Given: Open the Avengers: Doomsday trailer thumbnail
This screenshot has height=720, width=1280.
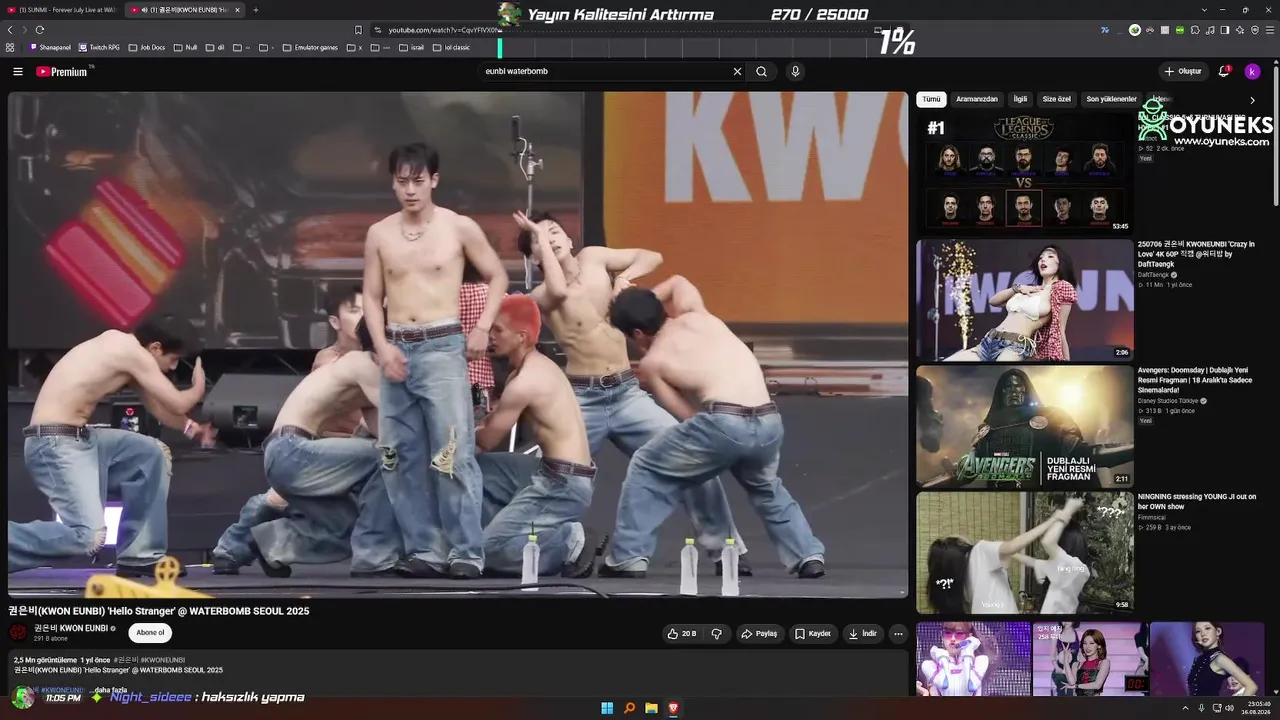Looking at the screenshot, I should coord(1024,426).
